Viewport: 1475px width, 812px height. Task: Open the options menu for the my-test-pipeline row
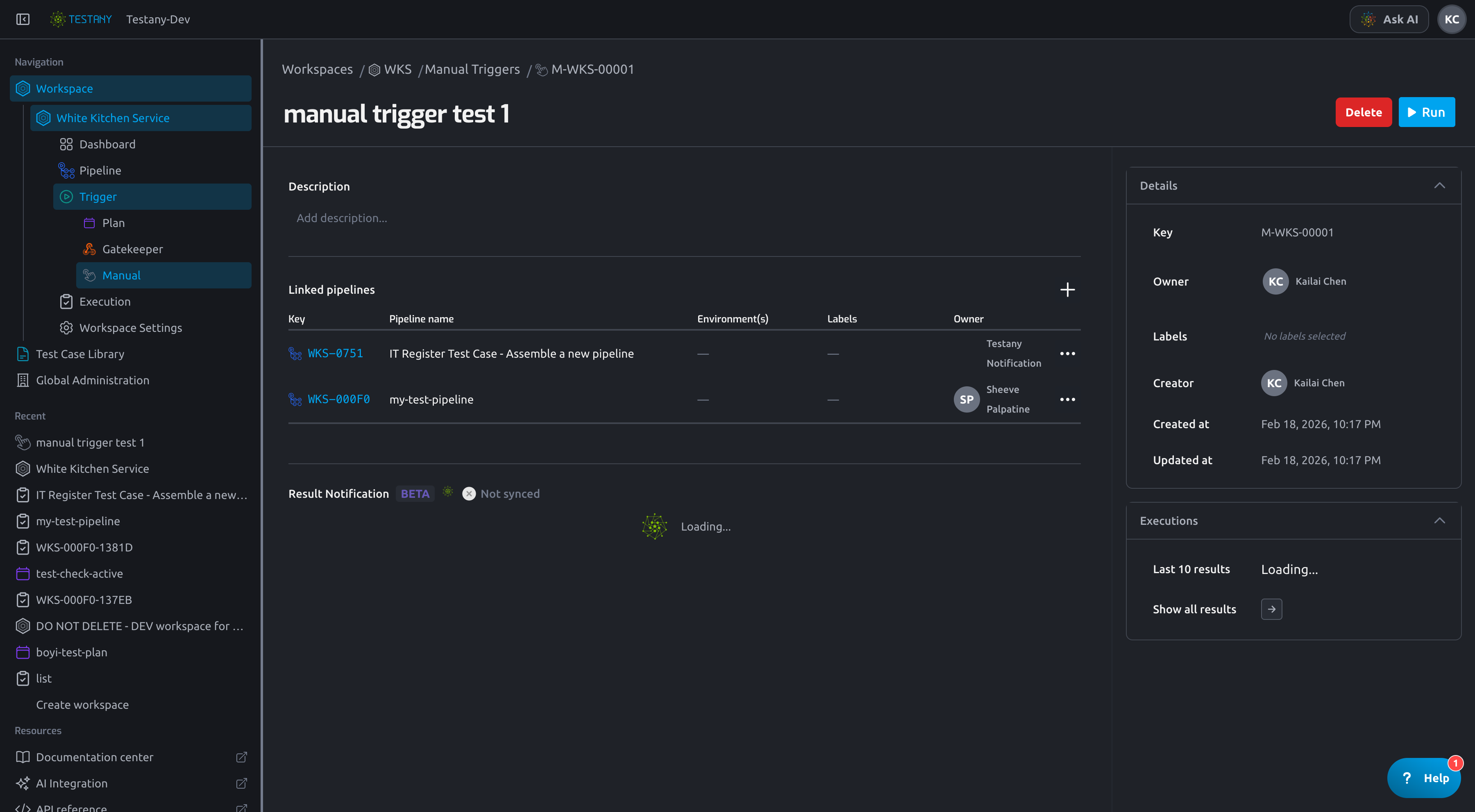coord(1067,399)
